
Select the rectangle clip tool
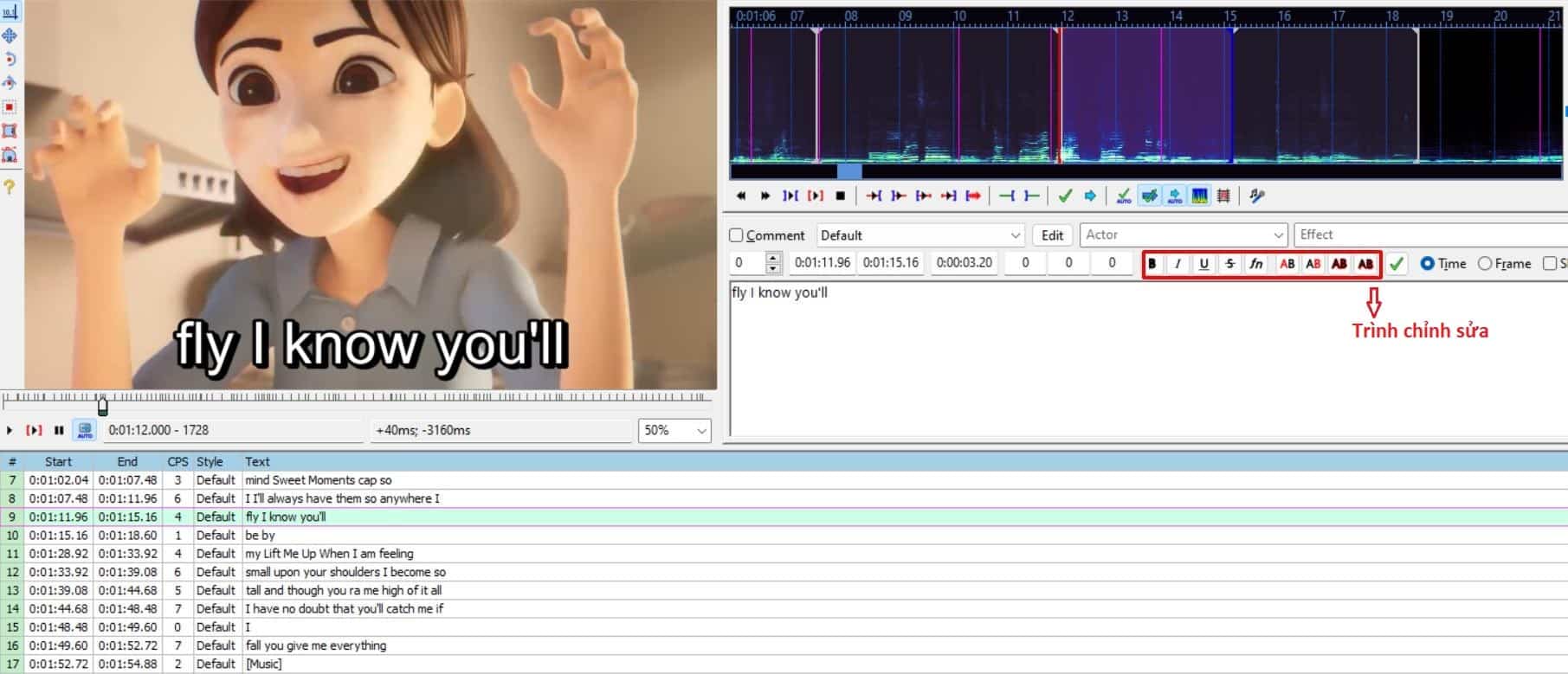(x=10, y=131)
